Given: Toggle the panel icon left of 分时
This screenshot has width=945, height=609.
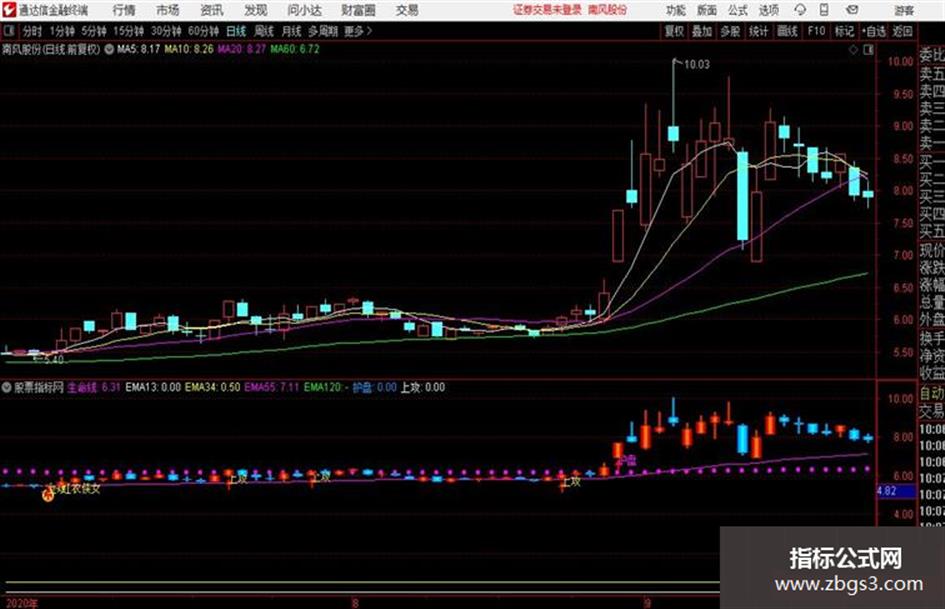Looking at the screenshot, I should (x=8, y=31).
